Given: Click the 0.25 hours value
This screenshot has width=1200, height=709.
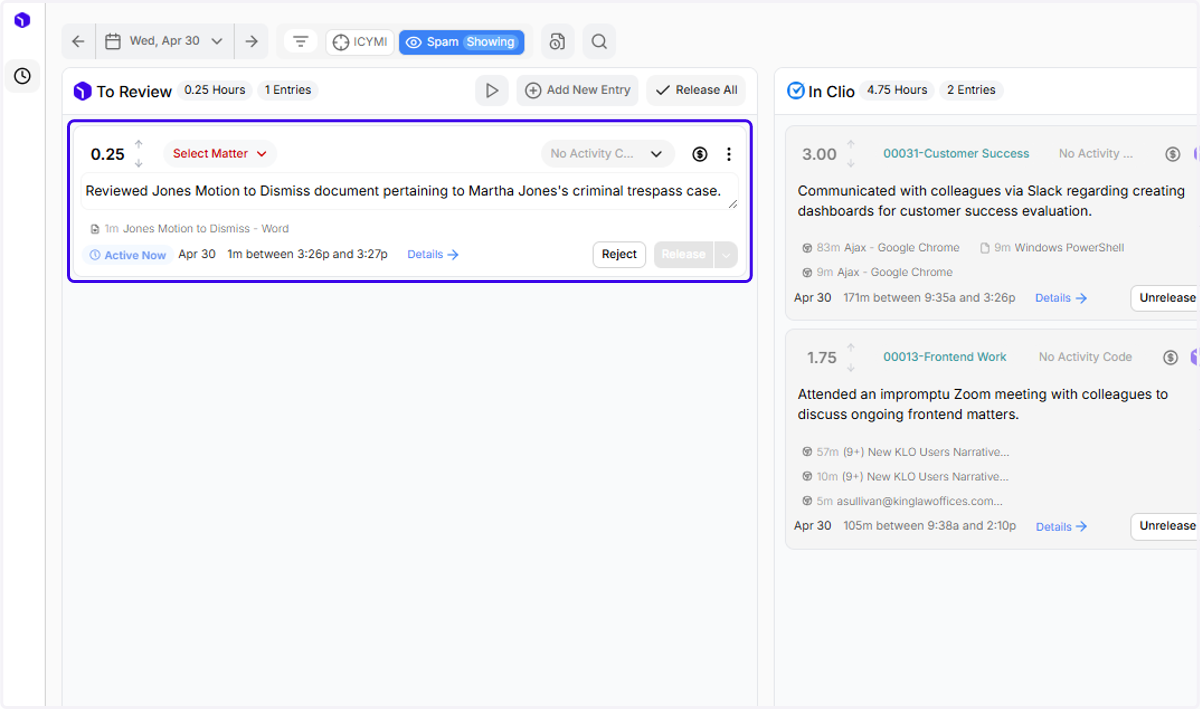Looking at the screenshot, I should click(108, 154).
